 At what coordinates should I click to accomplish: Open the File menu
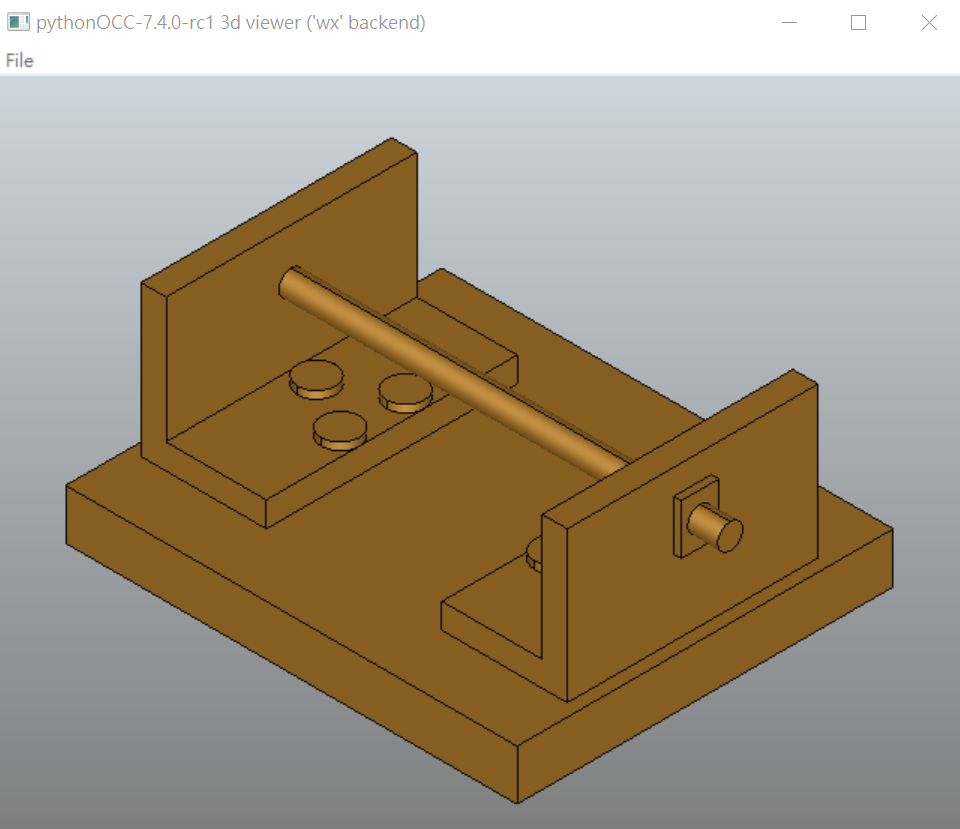pyautogui.click(x=20, y=61)
